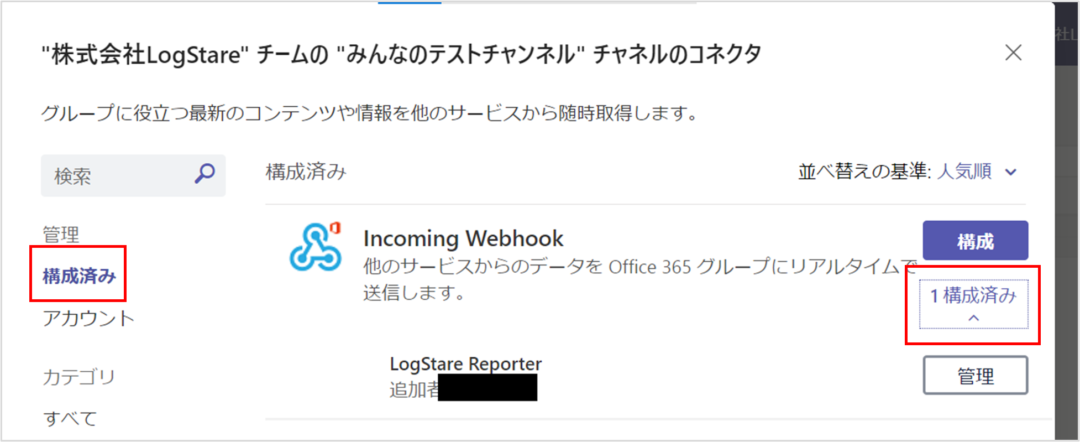Collapse the 1 構成済み expander
This screenshot has height=442, width=1080.
click(973, 304)
